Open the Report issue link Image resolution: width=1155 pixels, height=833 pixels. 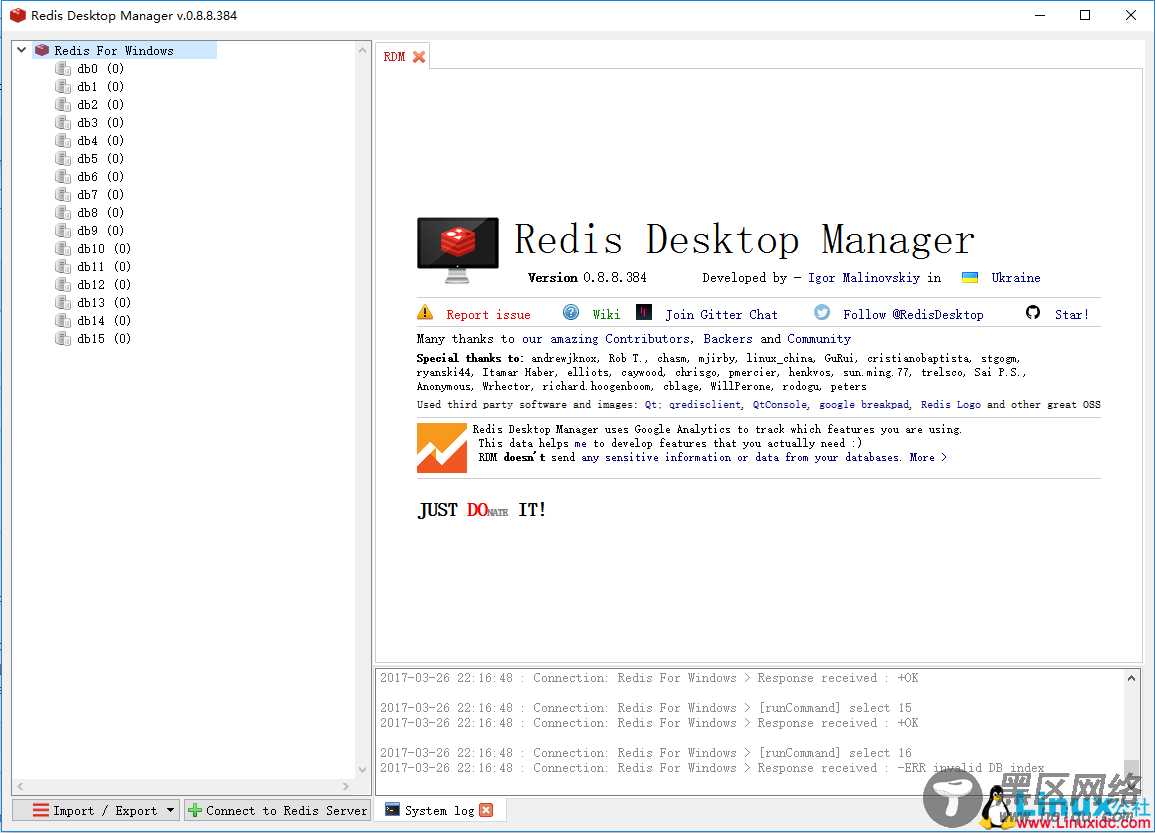(488, 314)
